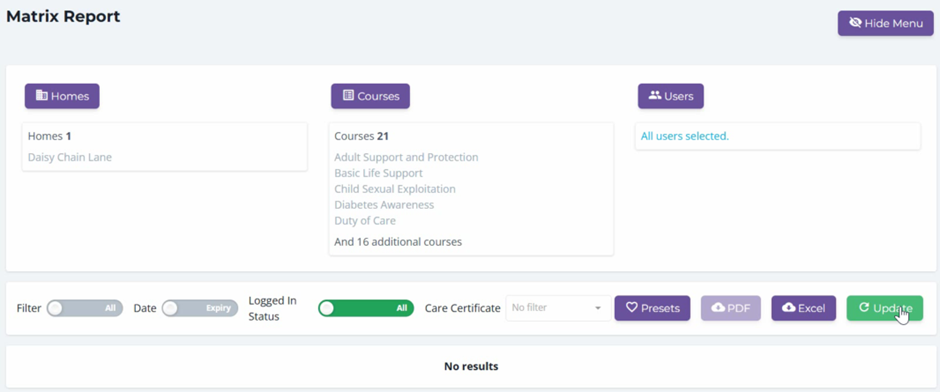Click the heart icon on Presets
940x392 pixels.
pyautogui.click(x=631, y=307)
